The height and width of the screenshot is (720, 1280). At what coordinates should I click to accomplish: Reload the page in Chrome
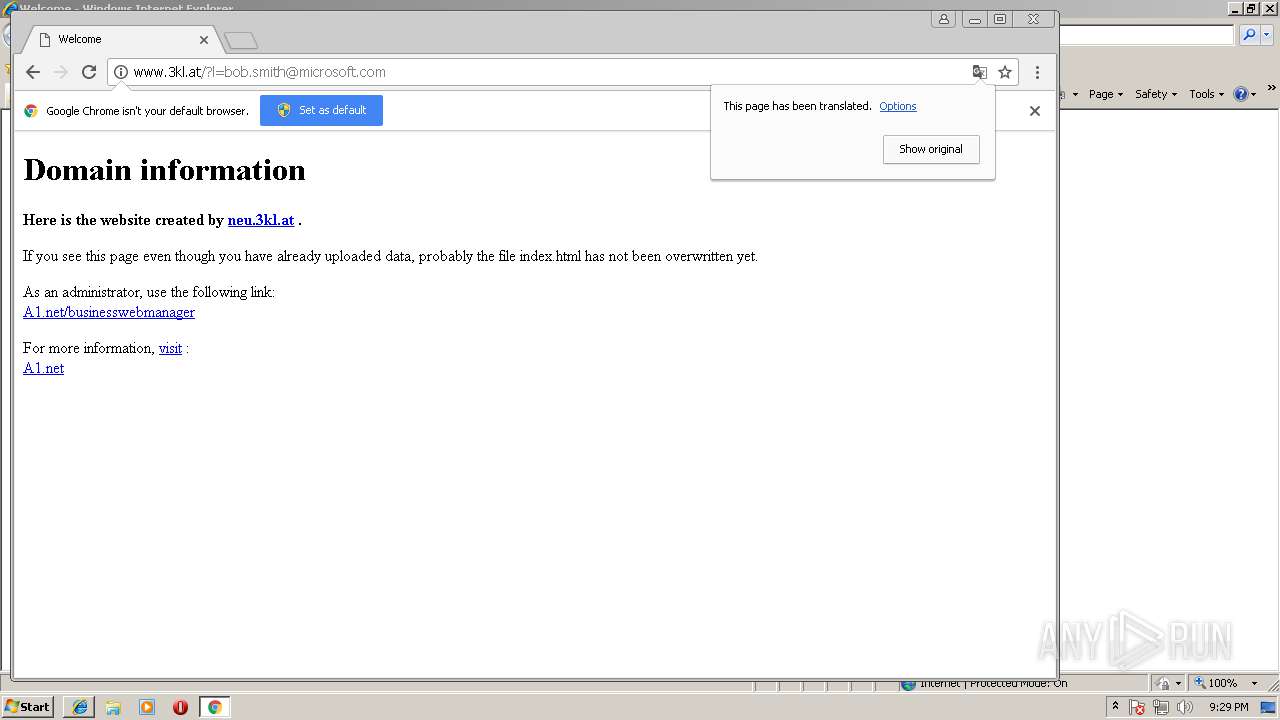[89, 72]
